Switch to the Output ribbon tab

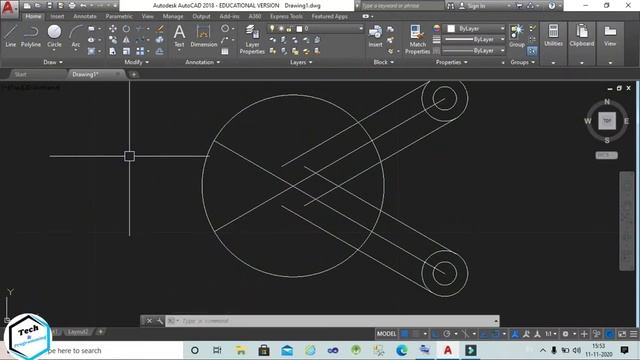tap(201, 16)
